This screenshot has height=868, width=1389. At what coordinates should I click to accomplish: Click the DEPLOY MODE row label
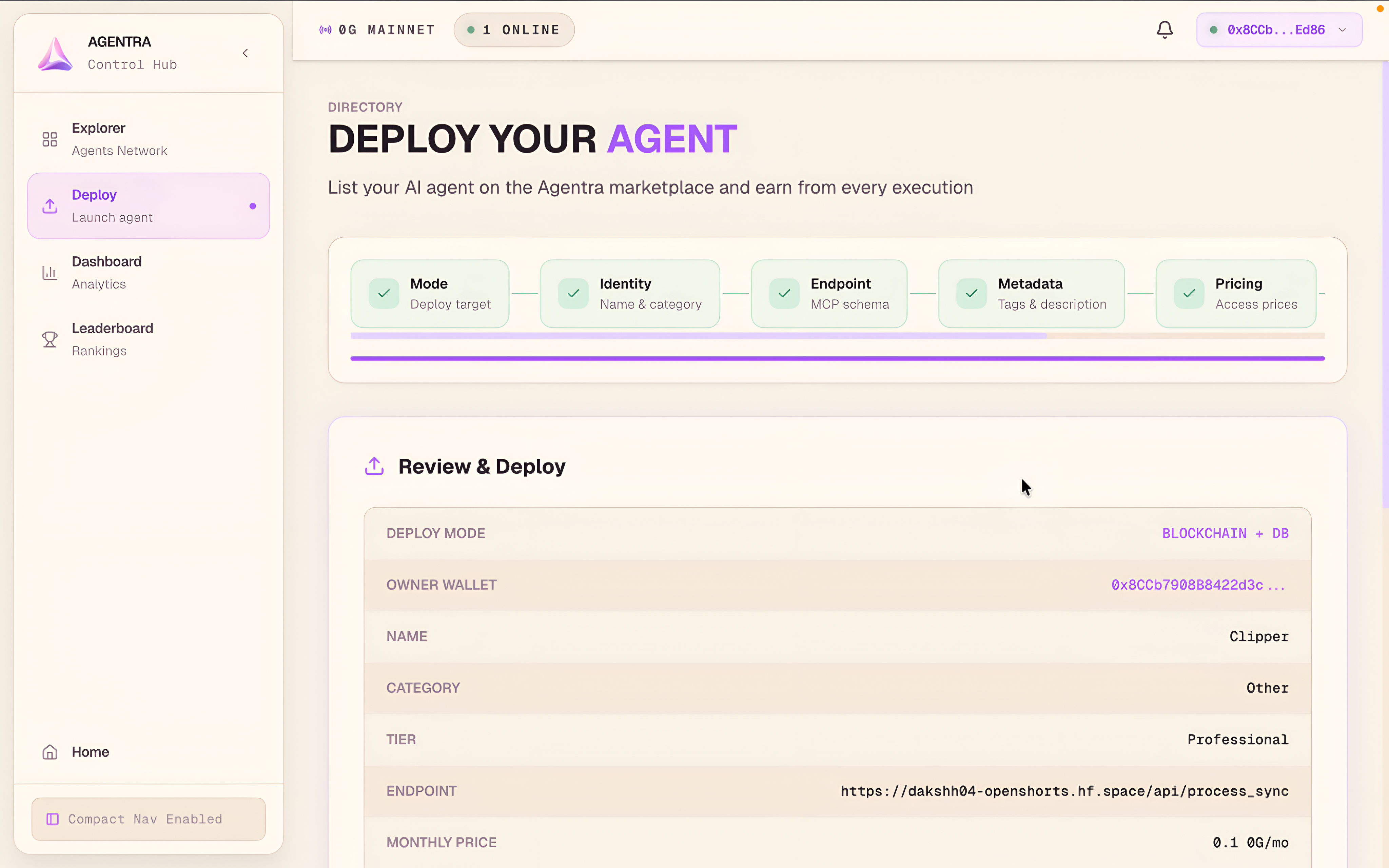[x=436, y=533]
